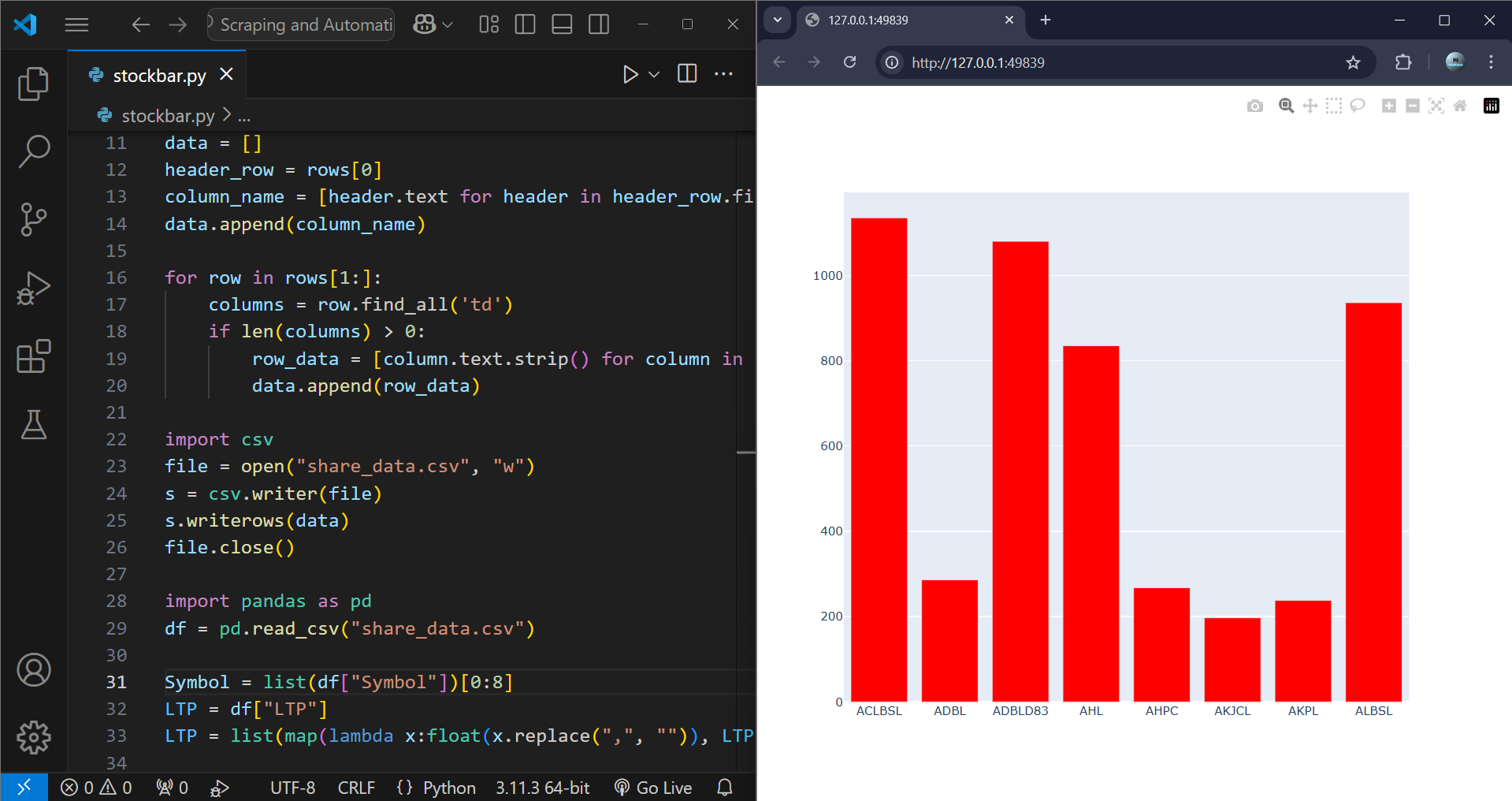Open the Extensions view
The image size is (1512, 801).
tap(33, 356)
